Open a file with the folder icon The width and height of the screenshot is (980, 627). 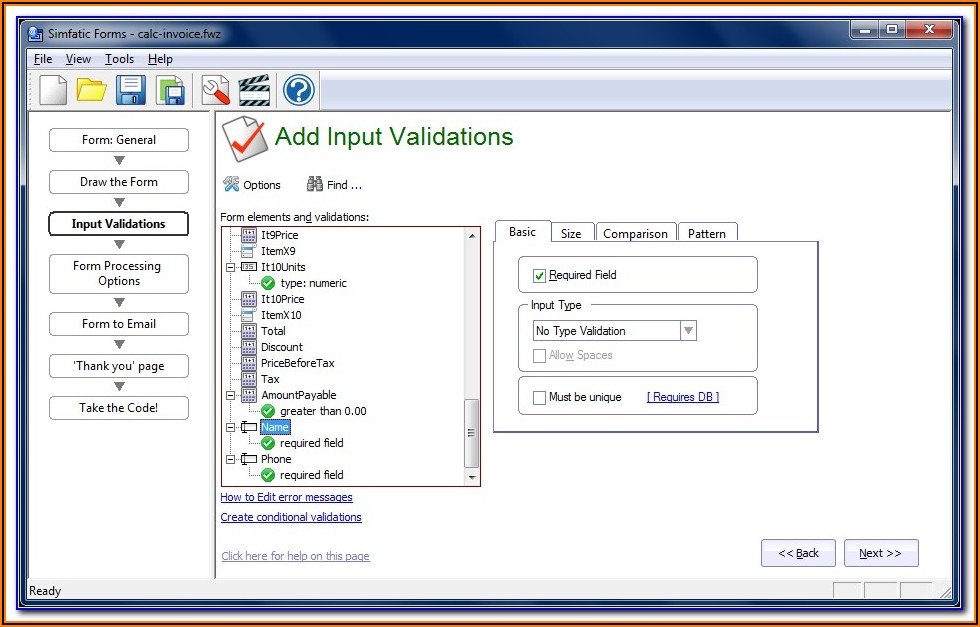click(92, 90)
